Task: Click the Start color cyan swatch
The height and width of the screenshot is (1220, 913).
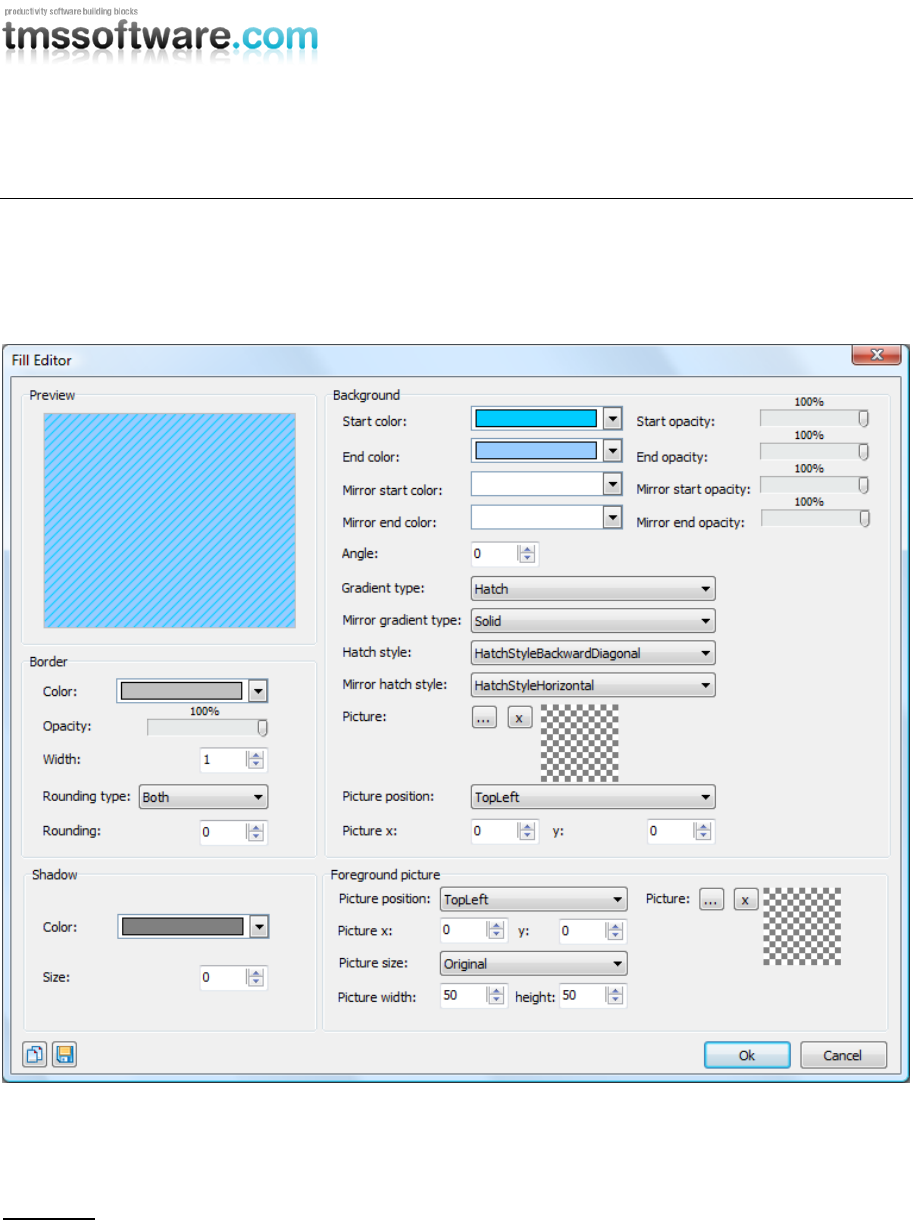Action: coord(536,419)
